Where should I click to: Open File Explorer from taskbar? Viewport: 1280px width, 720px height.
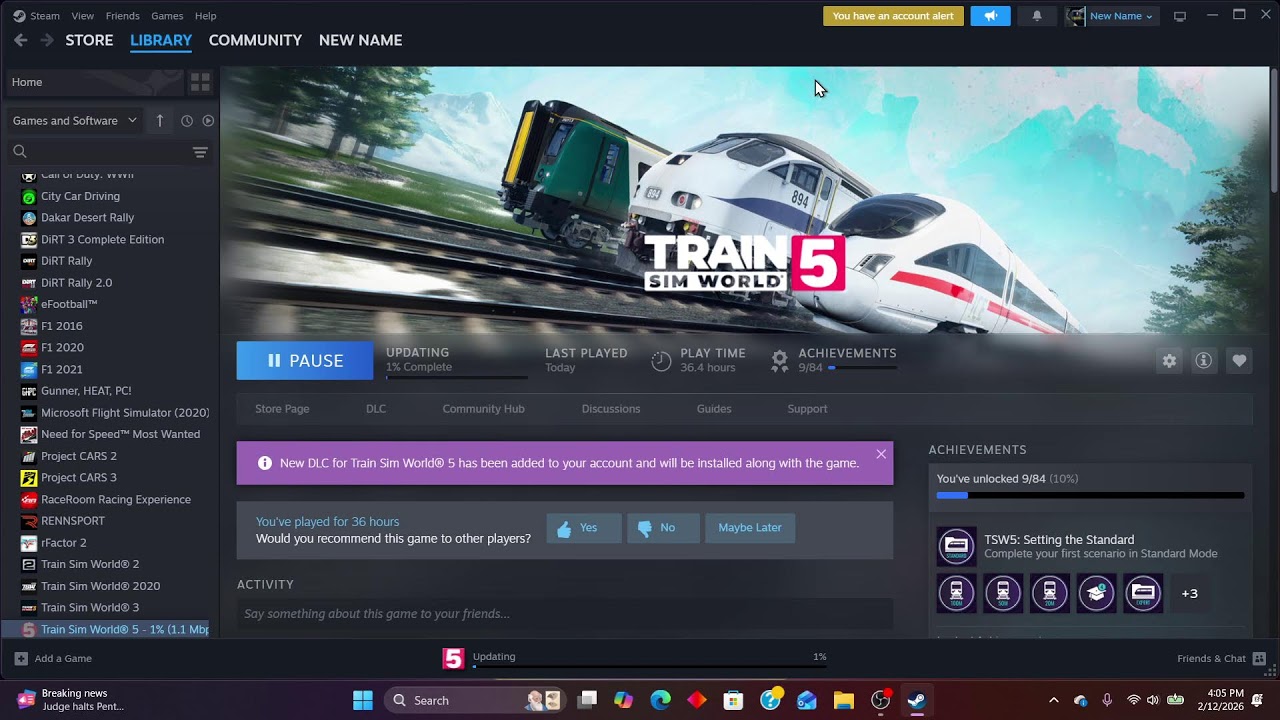[843, 700]
